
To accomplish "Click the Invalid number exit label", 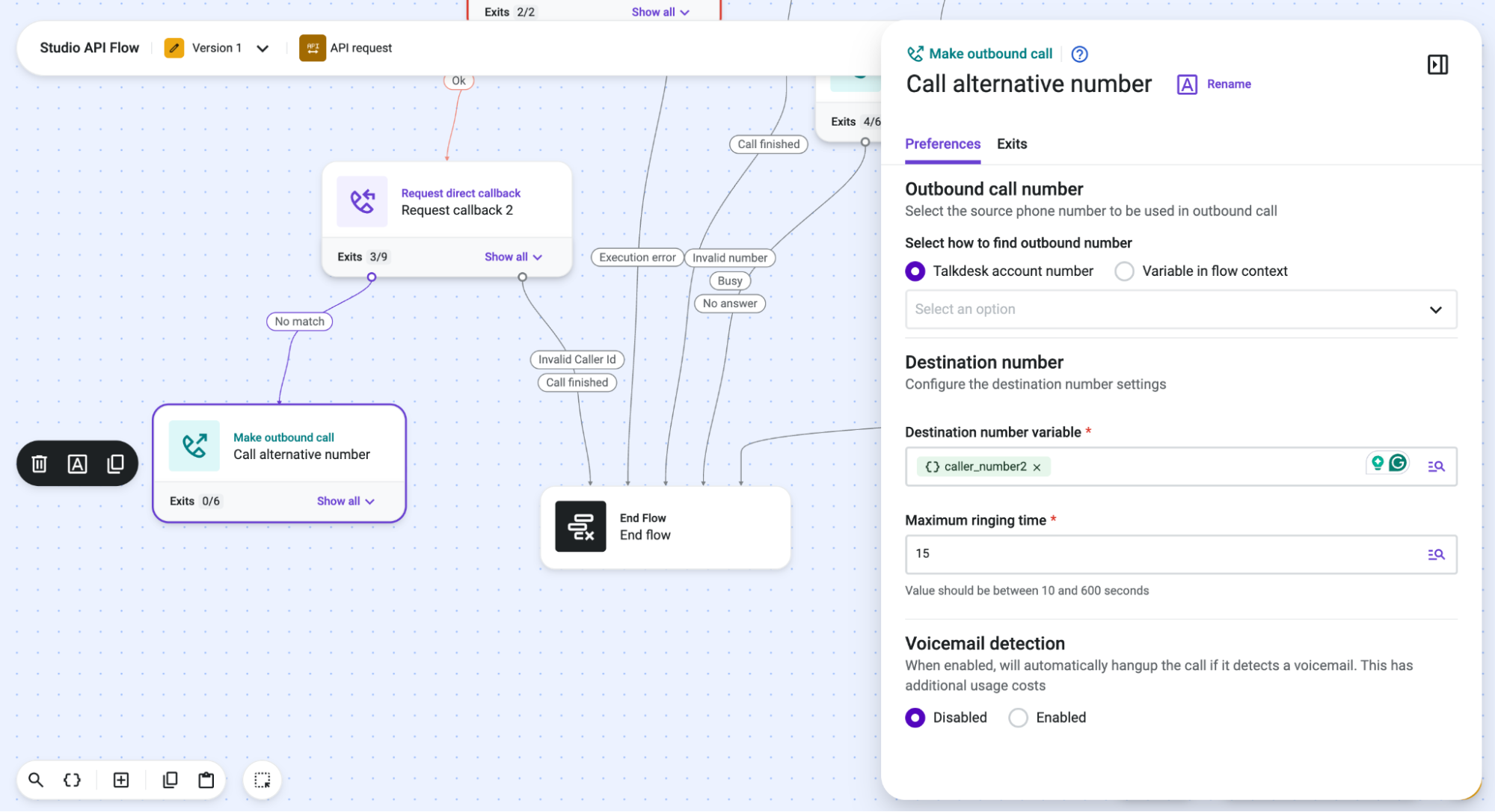I will tap(730, 258).
